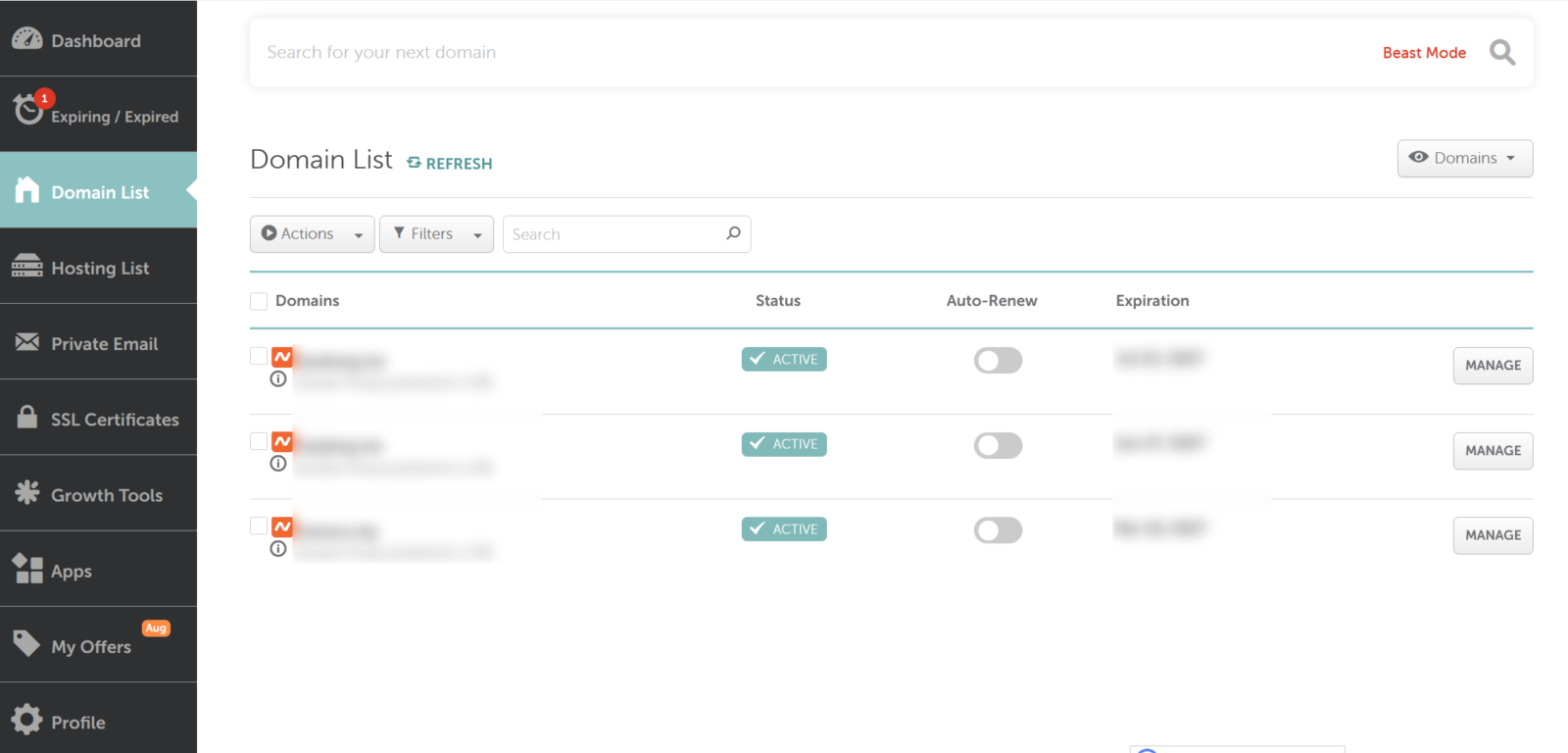Screen dimensions: 1568x753
Task: Click the info icon under first domain
Action: 278,378
